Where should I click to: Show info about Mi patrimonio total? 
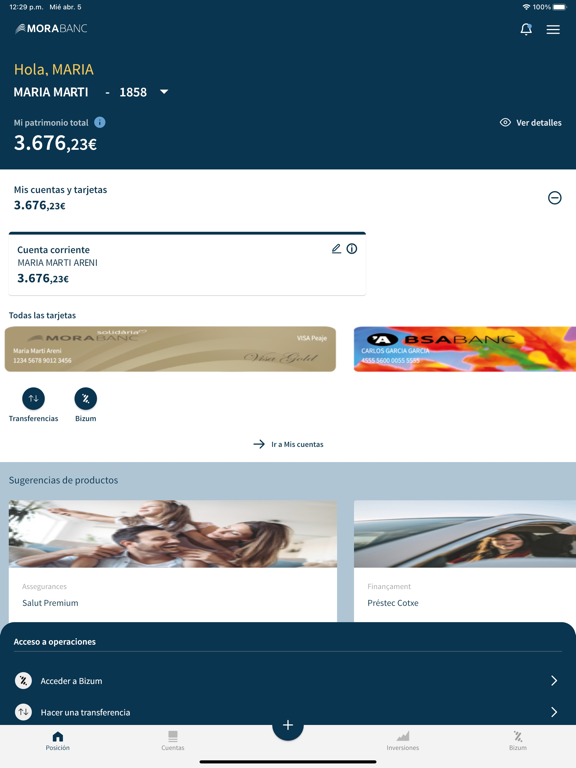pos(99,122)
